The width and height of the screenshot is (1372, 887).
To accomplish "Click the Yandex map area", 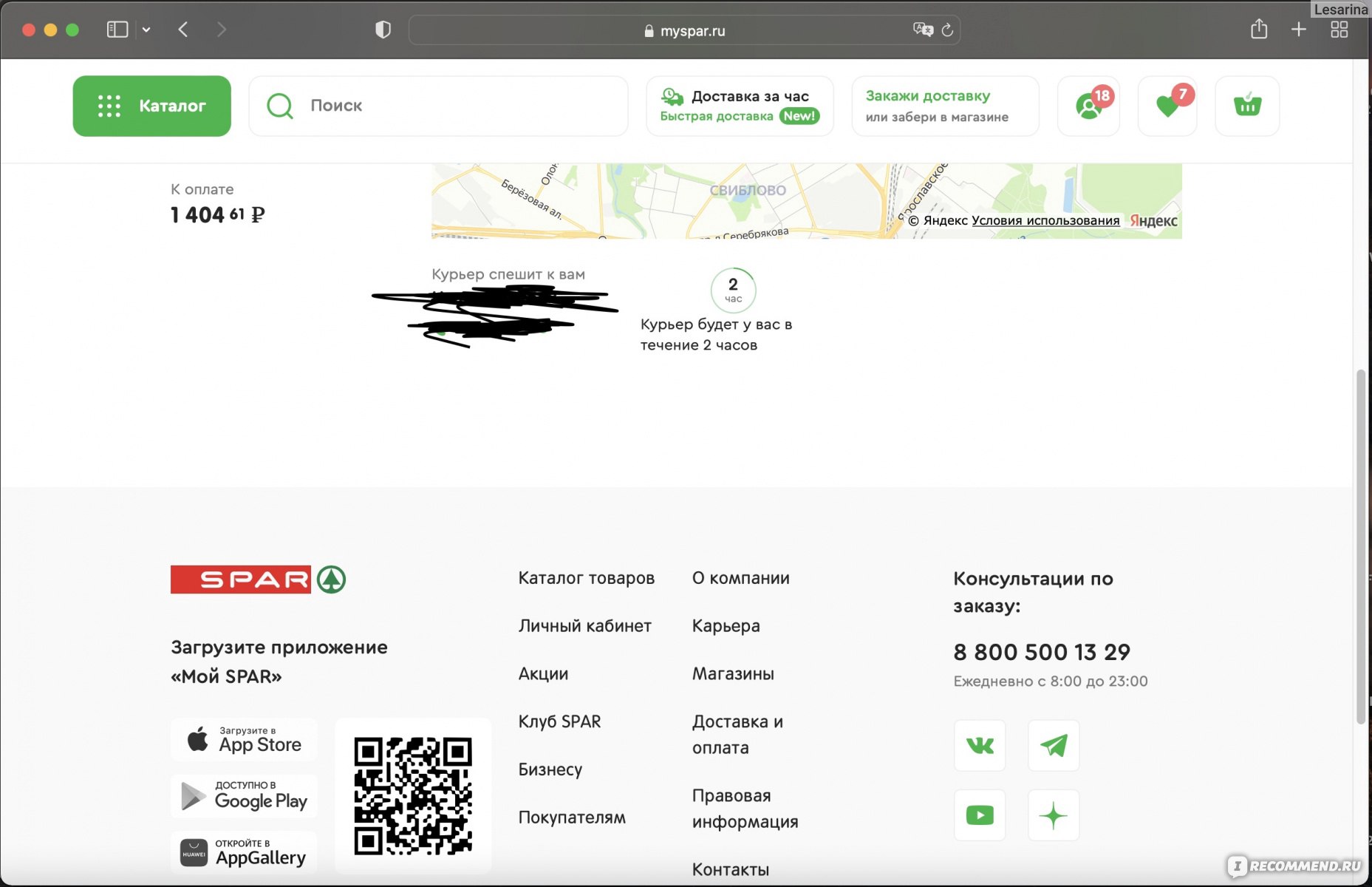I will pos(806,201).
